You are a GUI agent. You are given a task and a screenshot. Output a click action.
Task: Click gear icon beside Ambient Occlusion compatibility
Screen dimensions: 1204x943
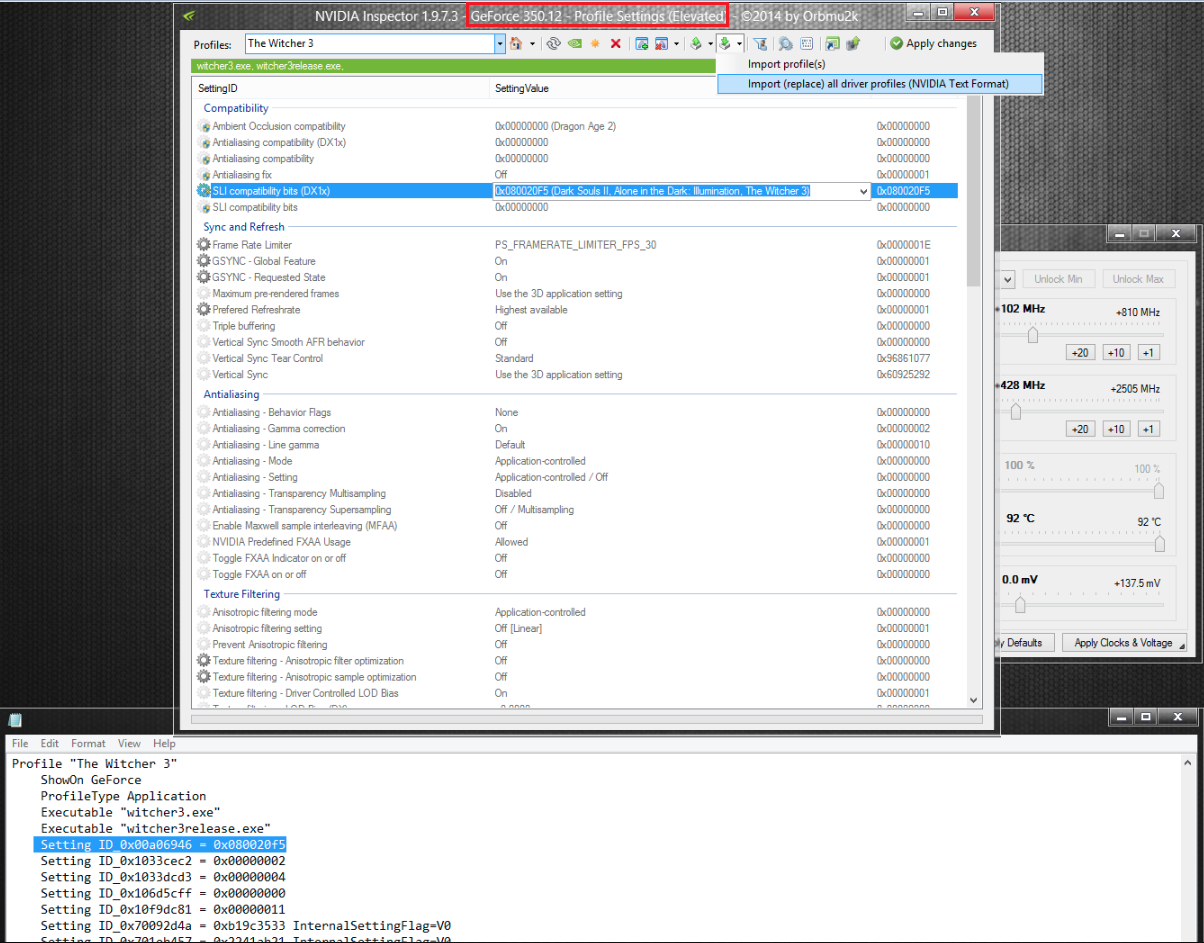coord(204,127)
